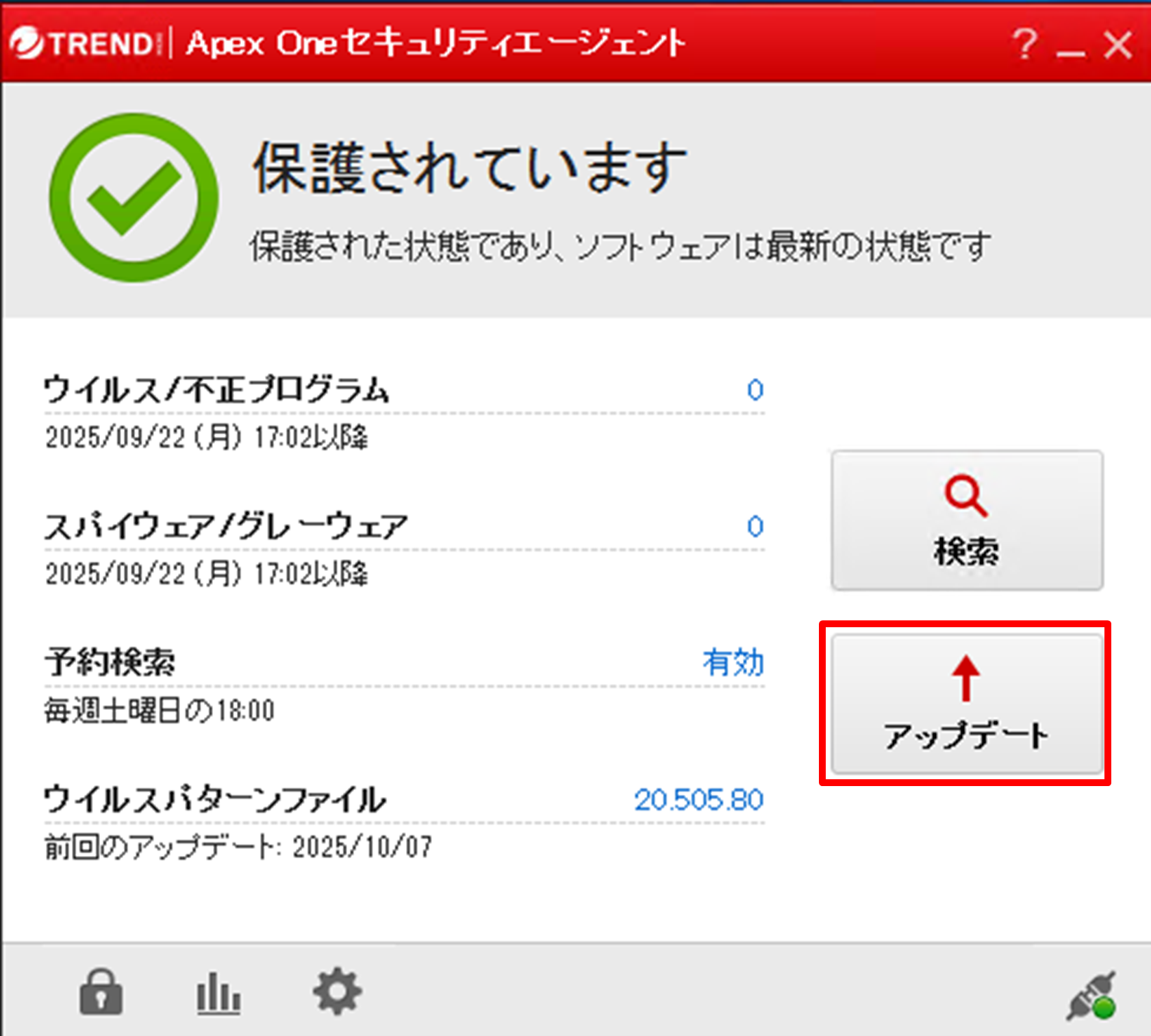Close the Apex One agent window
This screenshot has height=1036, width=1151.
tap(1117, 46)
